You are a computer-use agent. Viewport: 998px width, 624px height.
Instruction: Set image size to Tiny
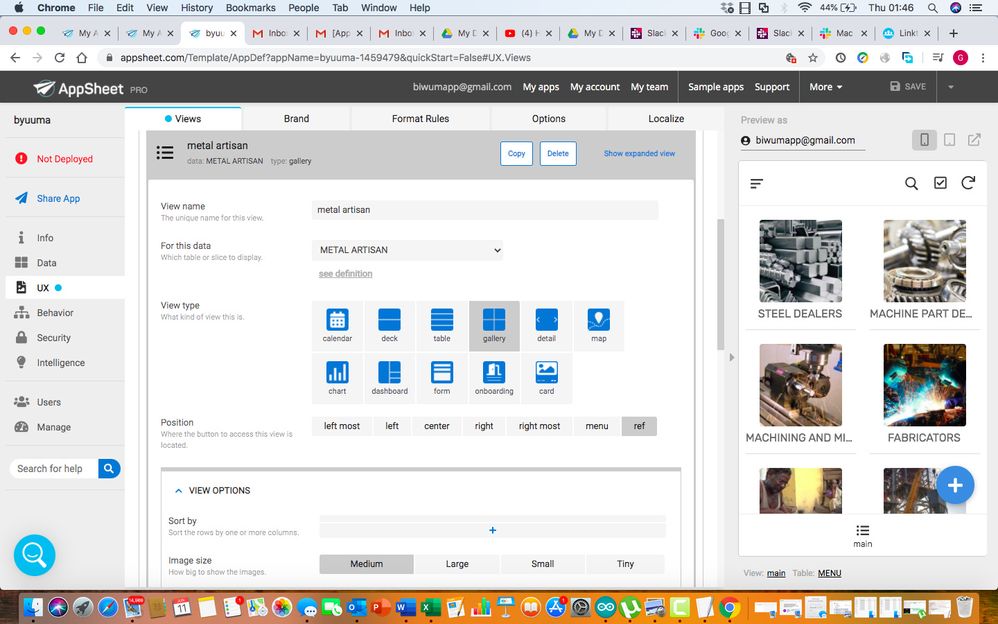click(625, 564)
